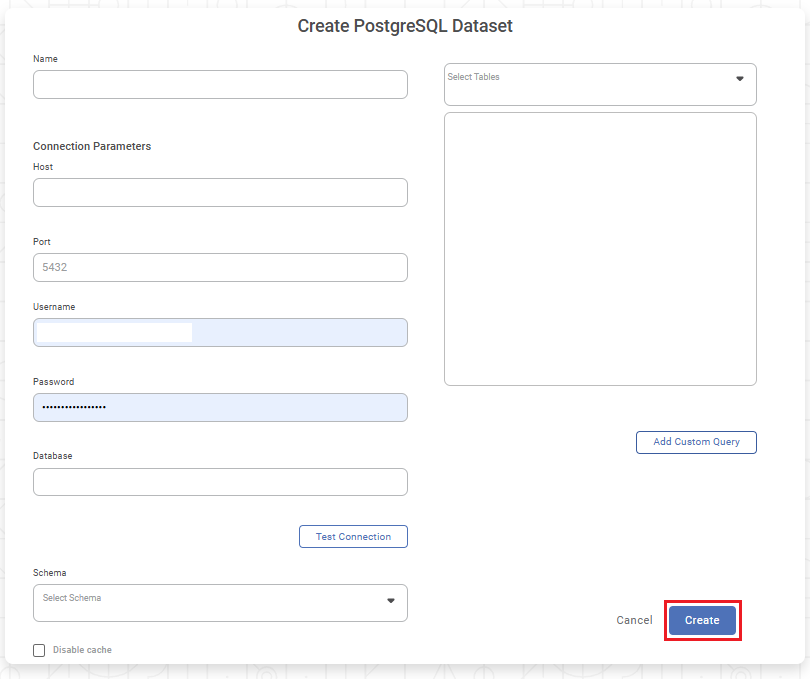Click the Port field showing 5432
The image size is (810, 679).
coord(220,268)
